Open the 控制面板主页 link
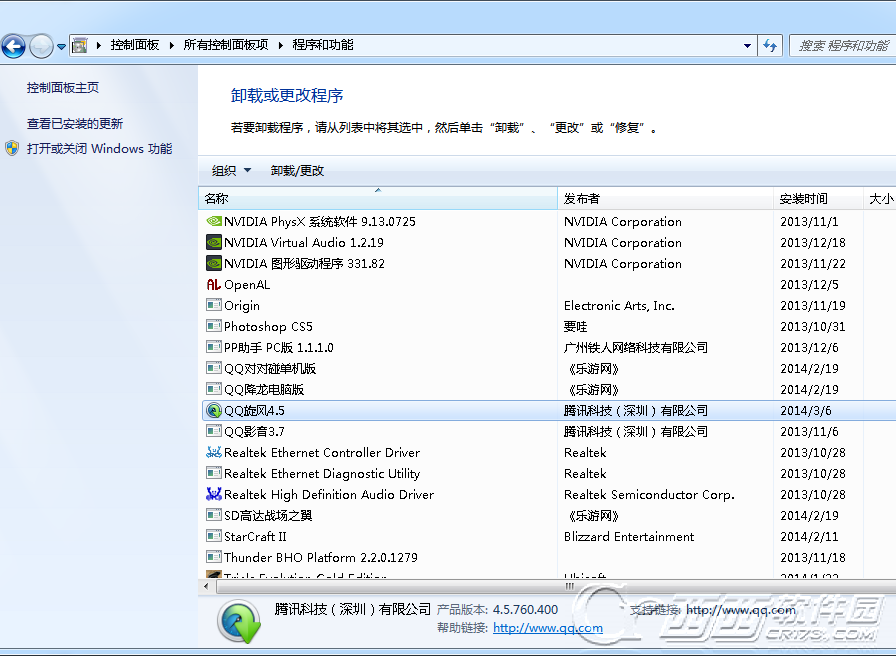 click(63, 87)
